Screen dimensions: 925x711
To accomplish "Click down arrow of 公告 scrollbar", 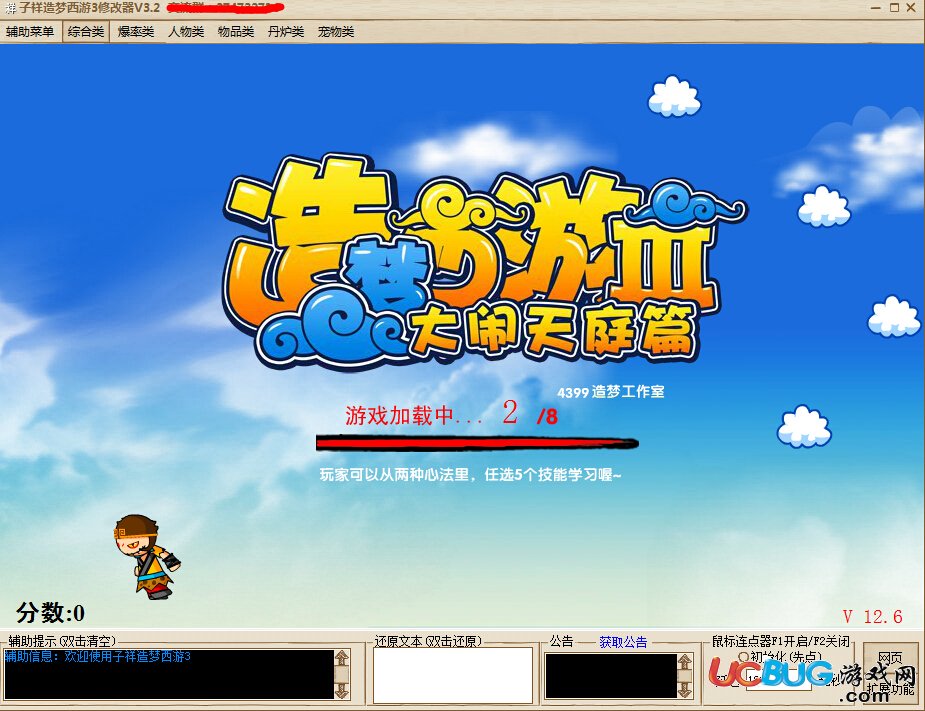I will (x=684, y=690).
